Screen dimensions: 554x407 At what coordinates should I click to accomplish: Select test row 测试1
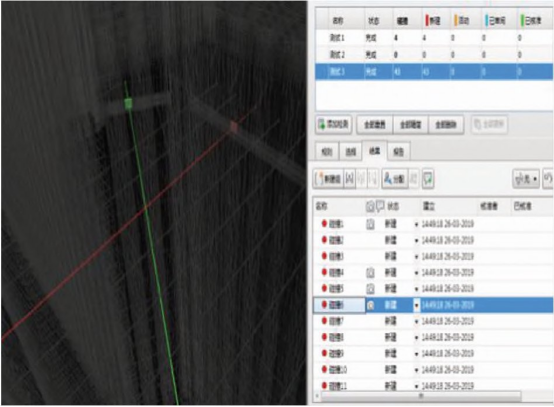(x=434, y=38)
